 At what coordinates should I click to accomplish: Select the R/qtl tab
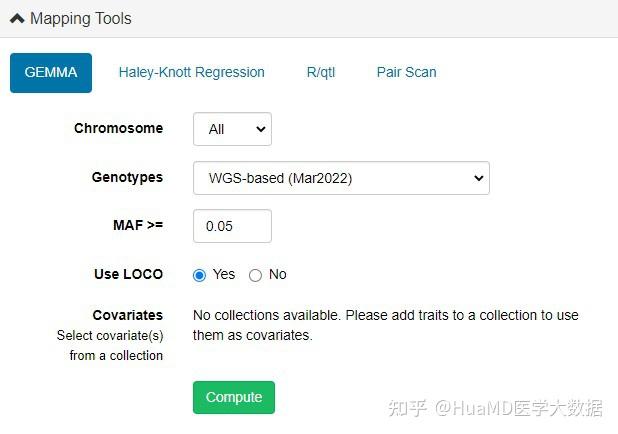coord(321,73)
